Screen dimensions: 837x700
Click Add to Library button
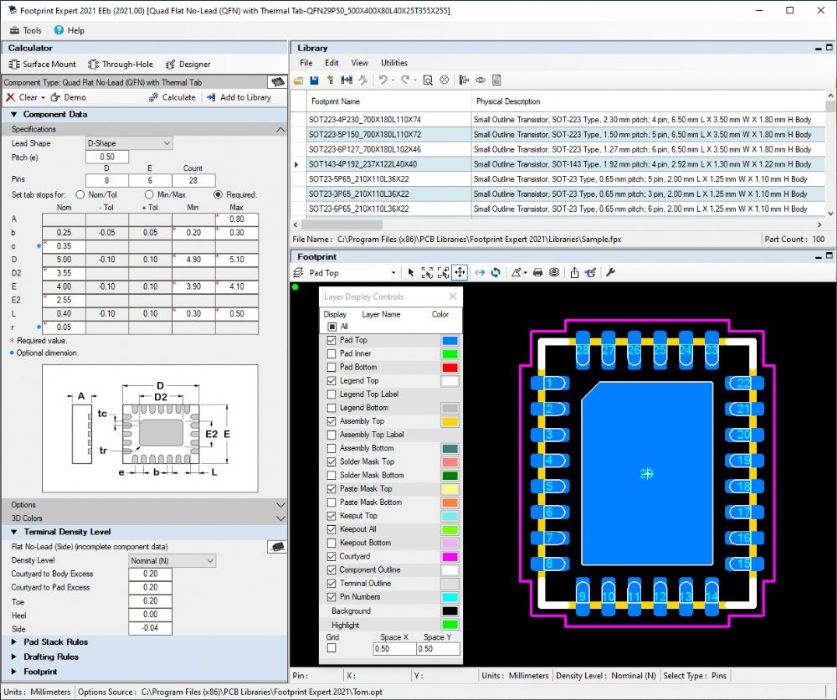[238, 98]
